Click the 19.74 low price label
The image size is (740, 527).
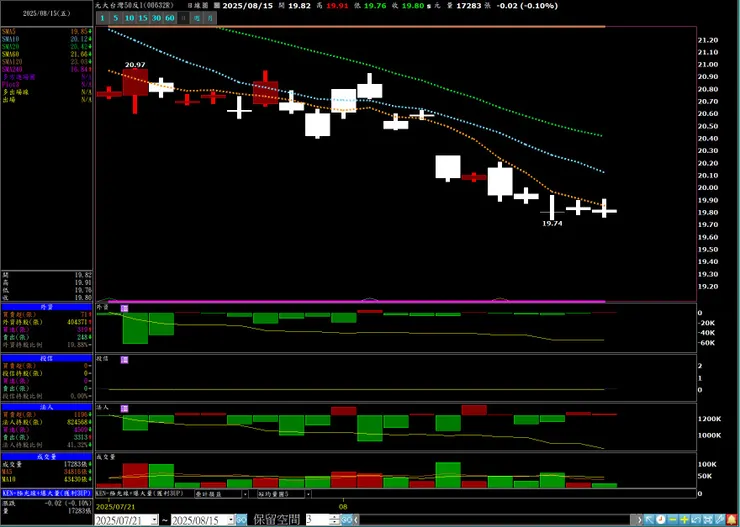(553, 224)
